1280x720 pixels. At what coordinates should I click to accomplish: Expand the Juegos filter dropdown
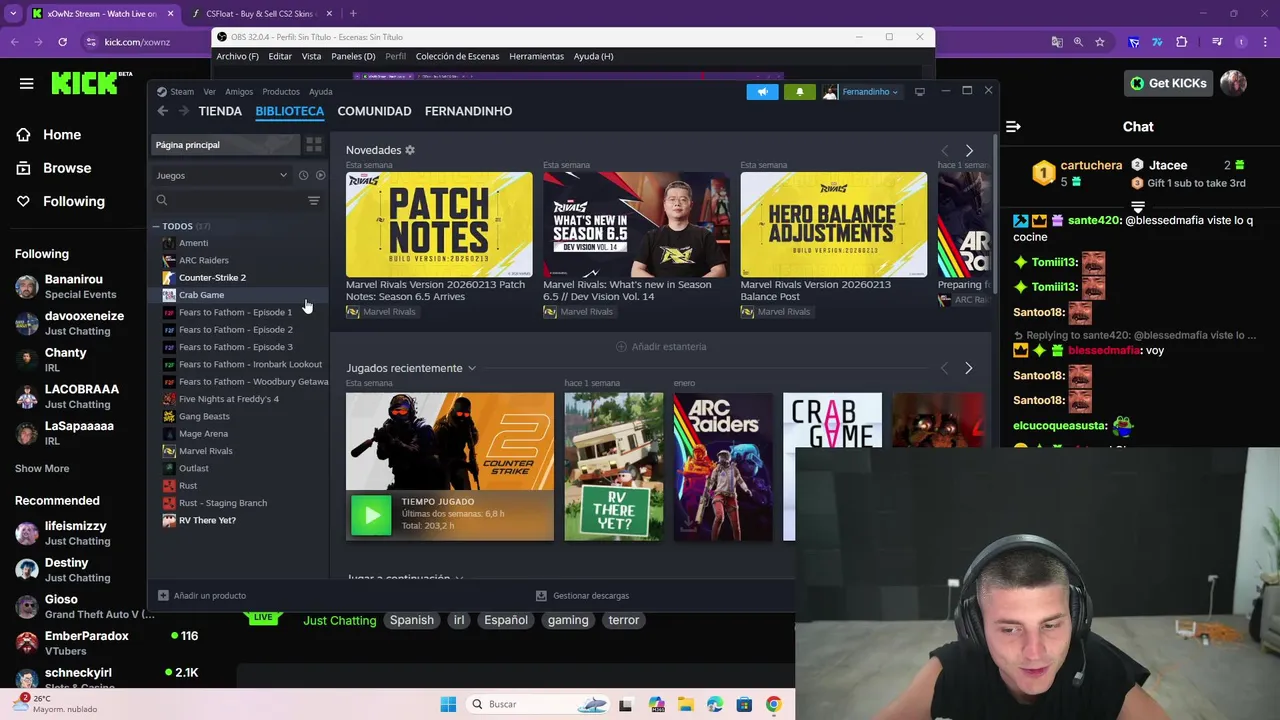tap(222, 175)
